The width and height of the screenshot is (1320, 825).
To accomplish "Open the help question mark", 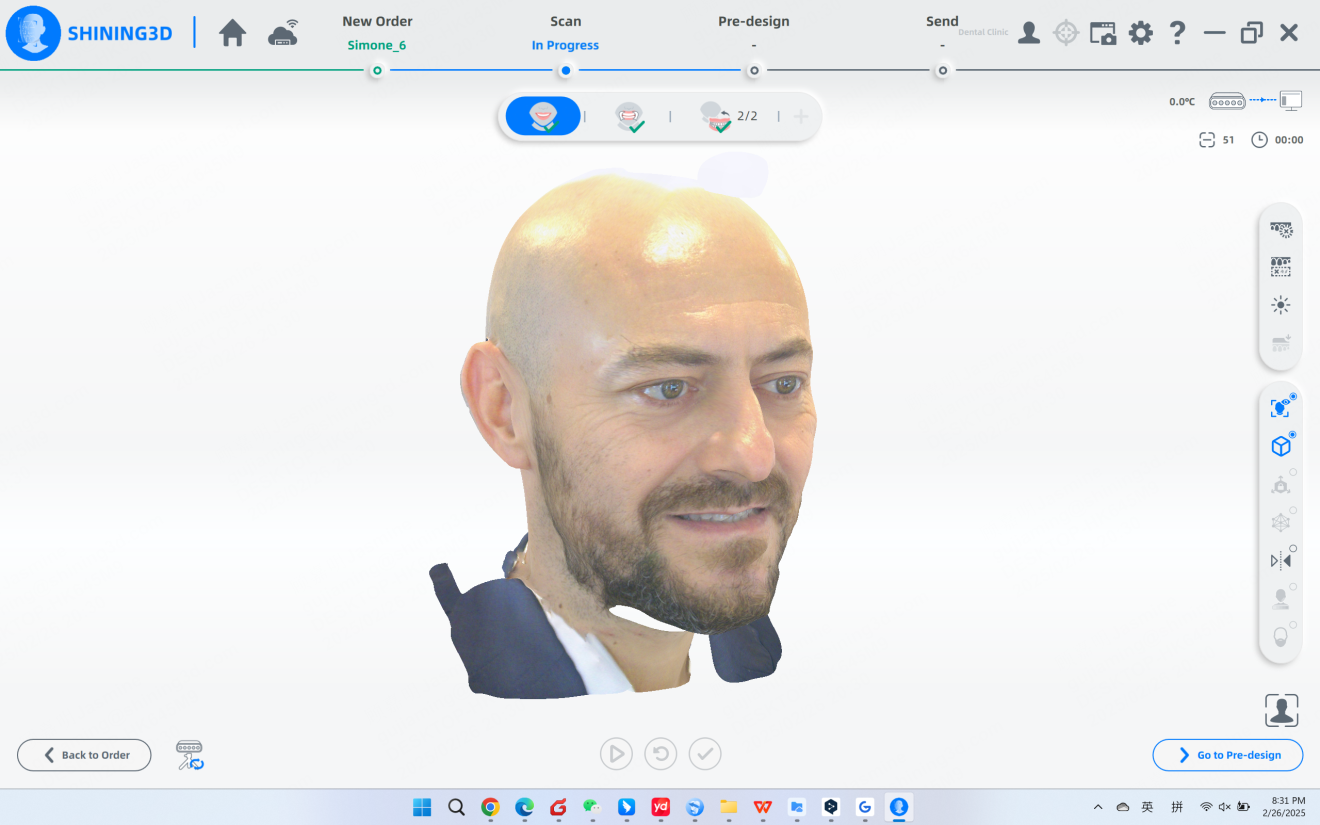I will pos(1178,33).
